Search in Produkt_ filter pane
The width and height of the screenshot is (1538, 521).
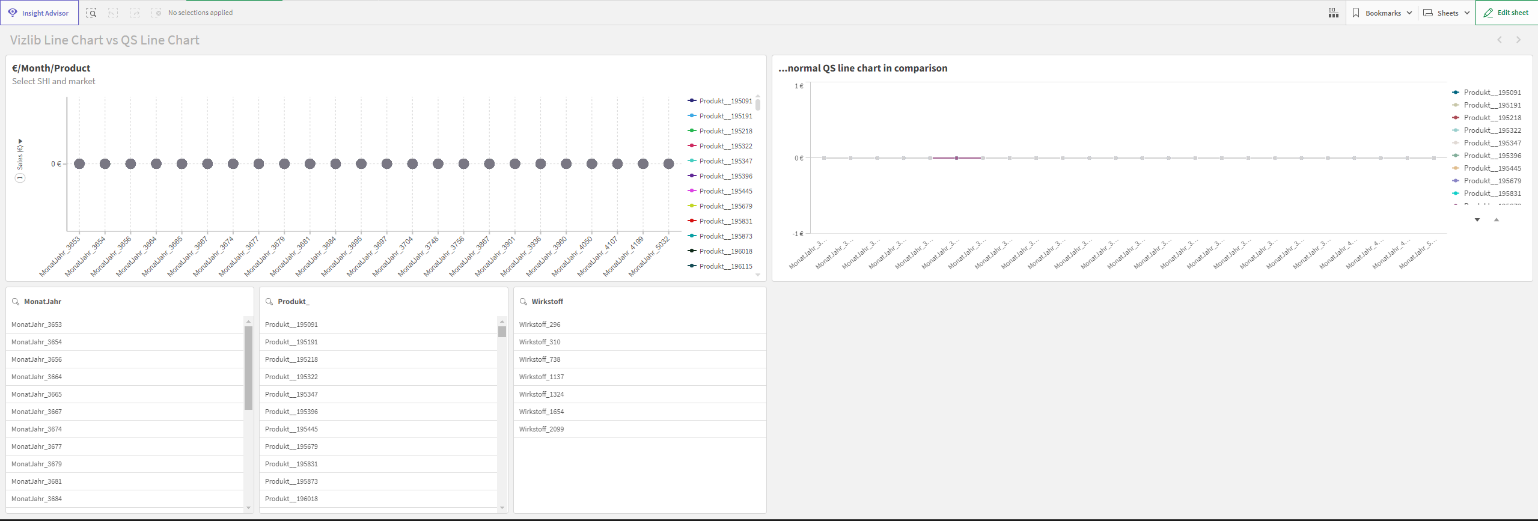pyautogui.click(x=270, y=301)
